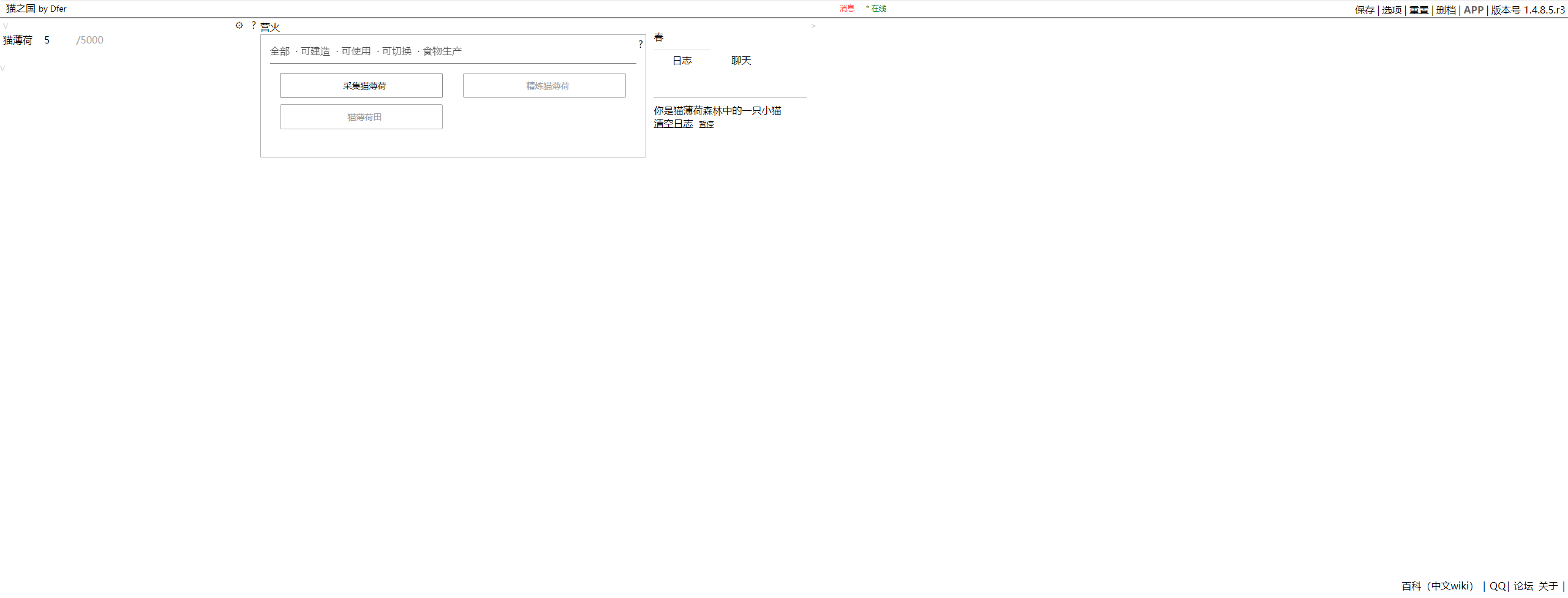
Task: Filter buildings by 食物生产
Action: 442,51
